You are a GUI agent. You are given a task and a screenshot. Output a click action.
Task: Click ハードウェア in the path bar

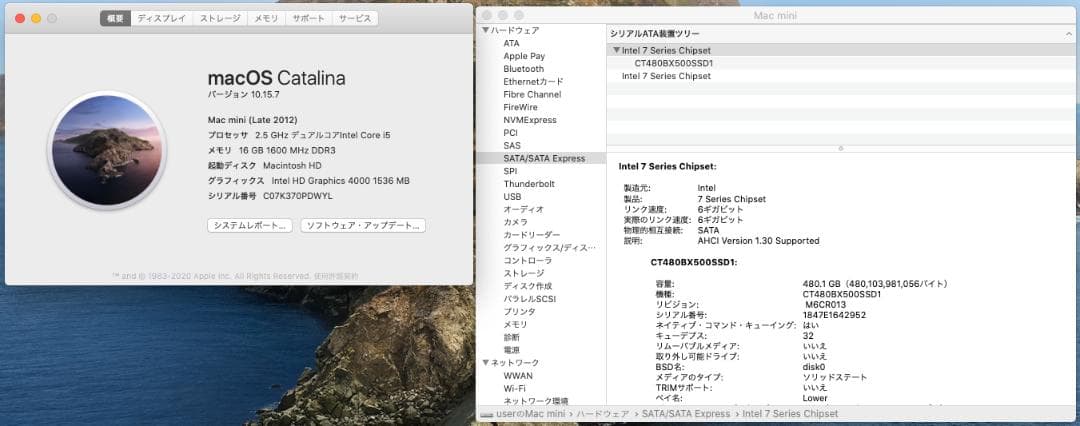tap(602, 414)
